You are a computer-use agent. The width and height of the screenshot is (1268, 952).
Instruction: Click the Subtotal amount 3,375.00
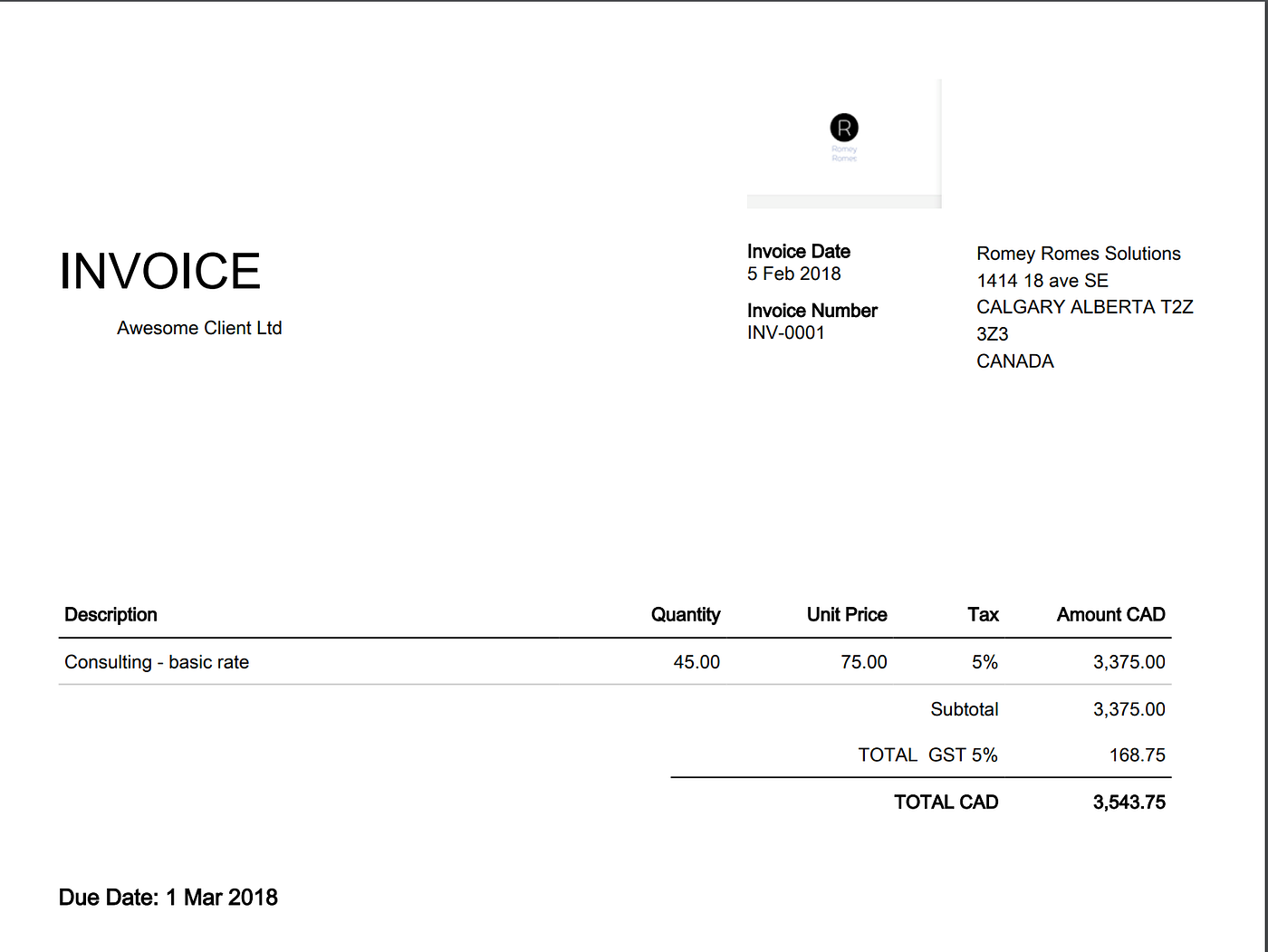1129,709
